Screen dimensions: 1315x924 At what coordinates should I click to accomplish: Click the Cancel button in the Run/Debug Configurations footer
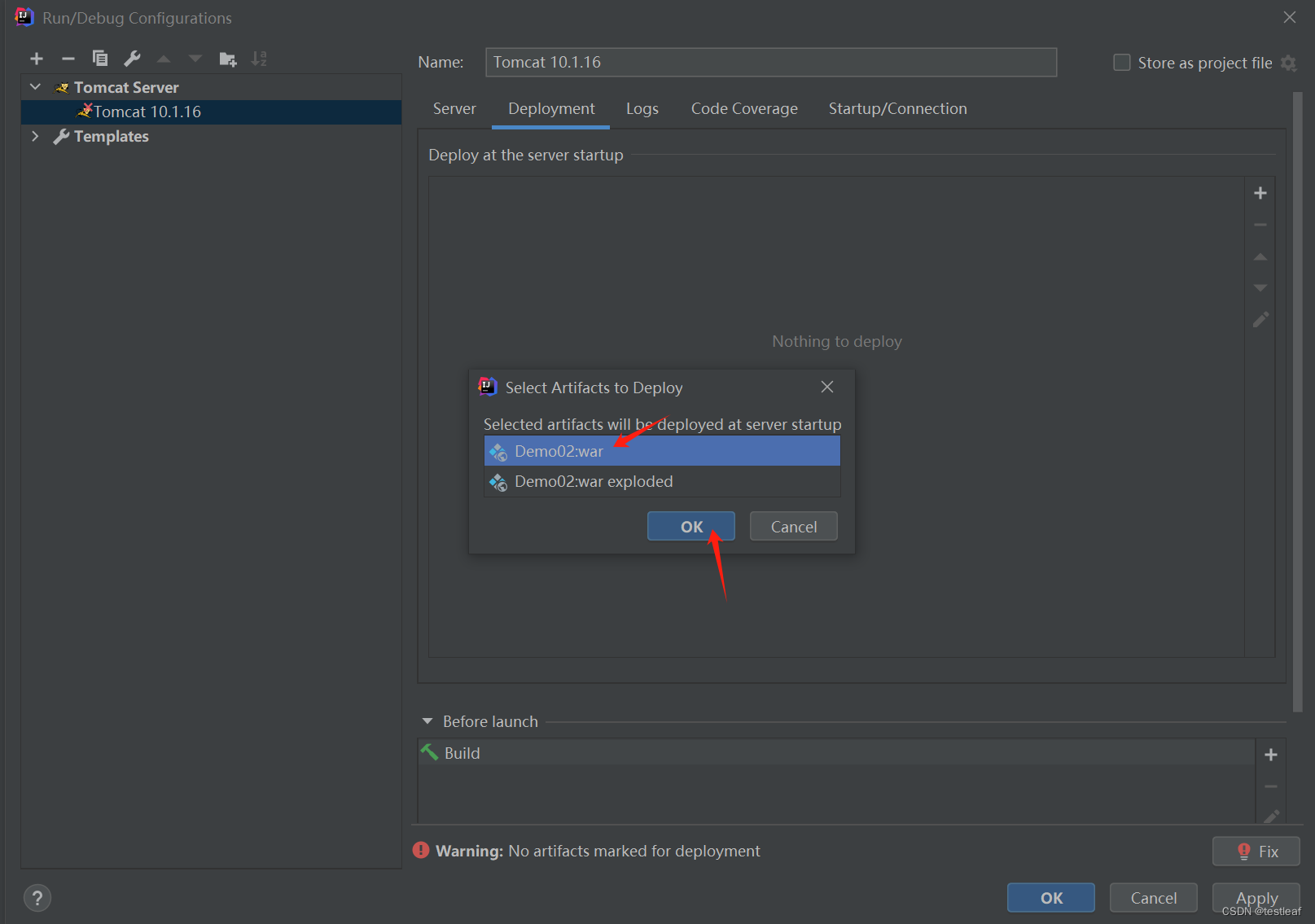pos(1154,898)
